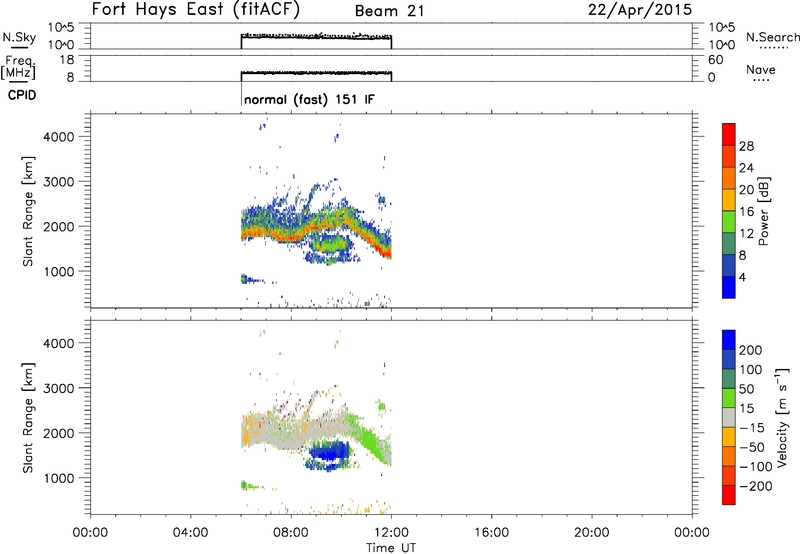Click the '200' value on the Velocity colorbar
Viewport: 800px width, 554px height.
751,350
